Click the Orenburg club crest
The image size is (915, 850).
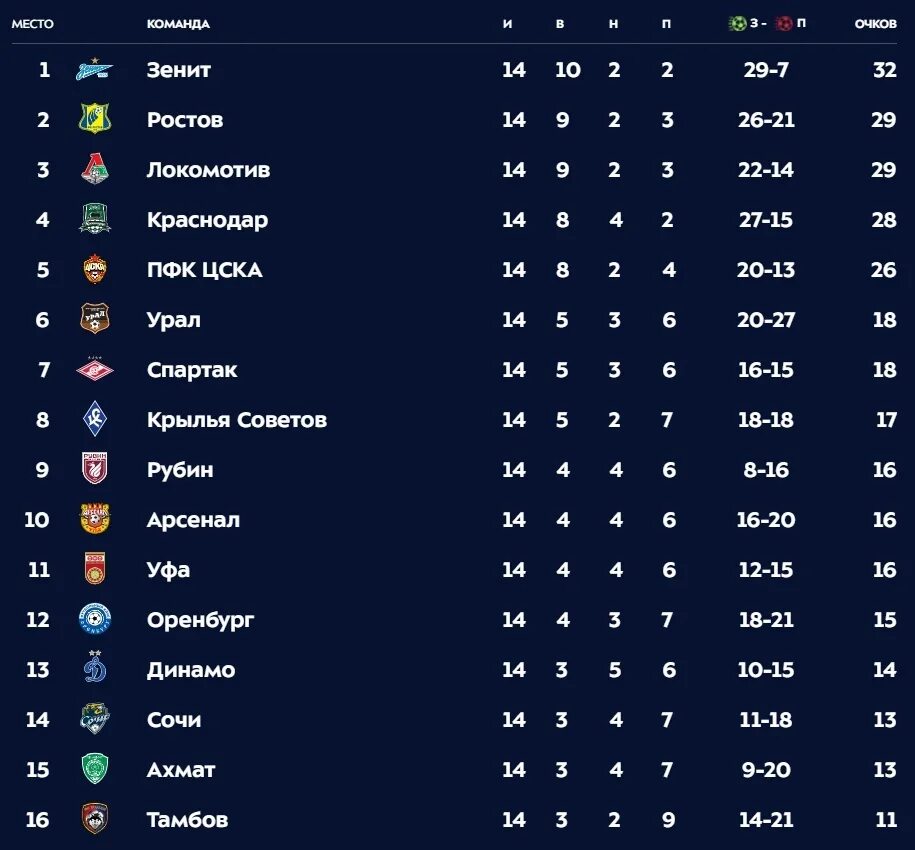[x=95, y=620]
